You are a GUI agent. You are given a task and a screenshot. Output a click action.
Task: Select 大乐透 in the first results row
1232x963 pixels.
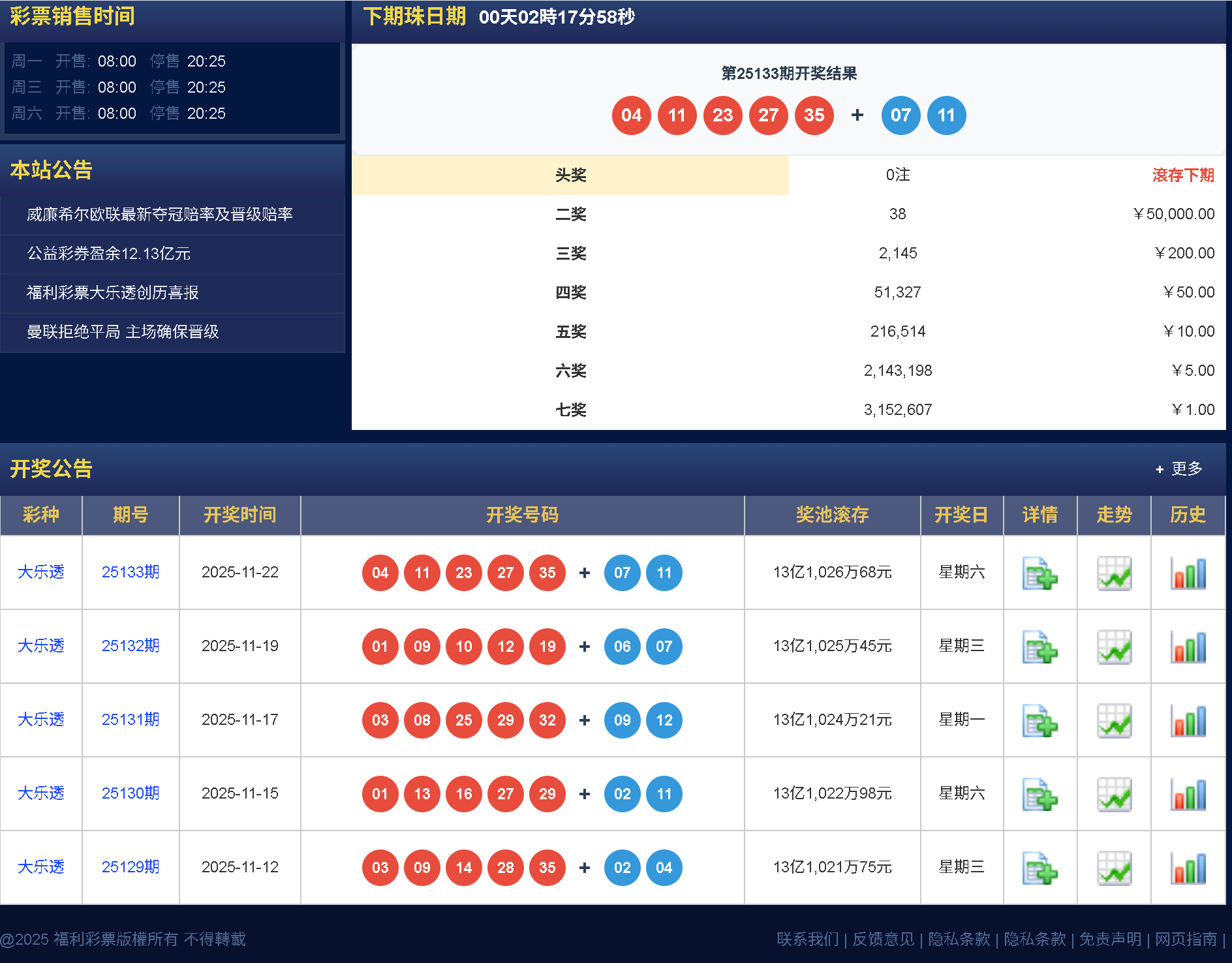41,573
